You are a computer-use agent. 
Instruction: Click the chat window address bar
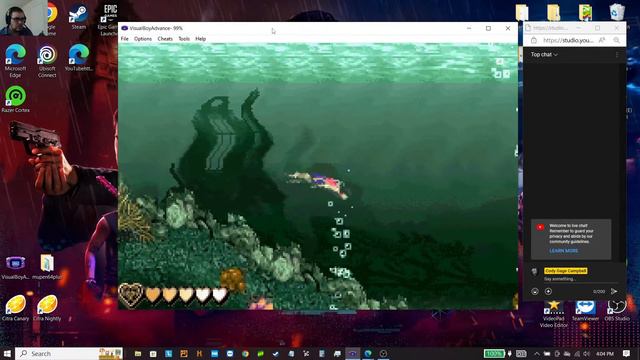click(x=568, y=40)
